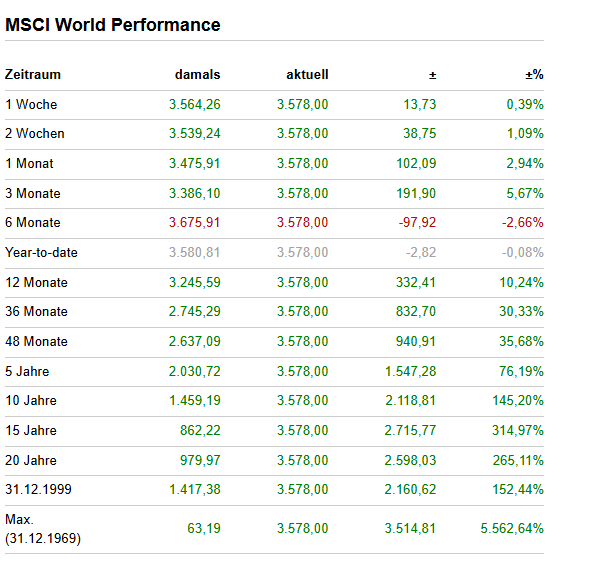Image resolution: width=608 pixels, height=576 pixels.
Task: Select the negative percentage -2,66%
Action: [x=522, y=223]
